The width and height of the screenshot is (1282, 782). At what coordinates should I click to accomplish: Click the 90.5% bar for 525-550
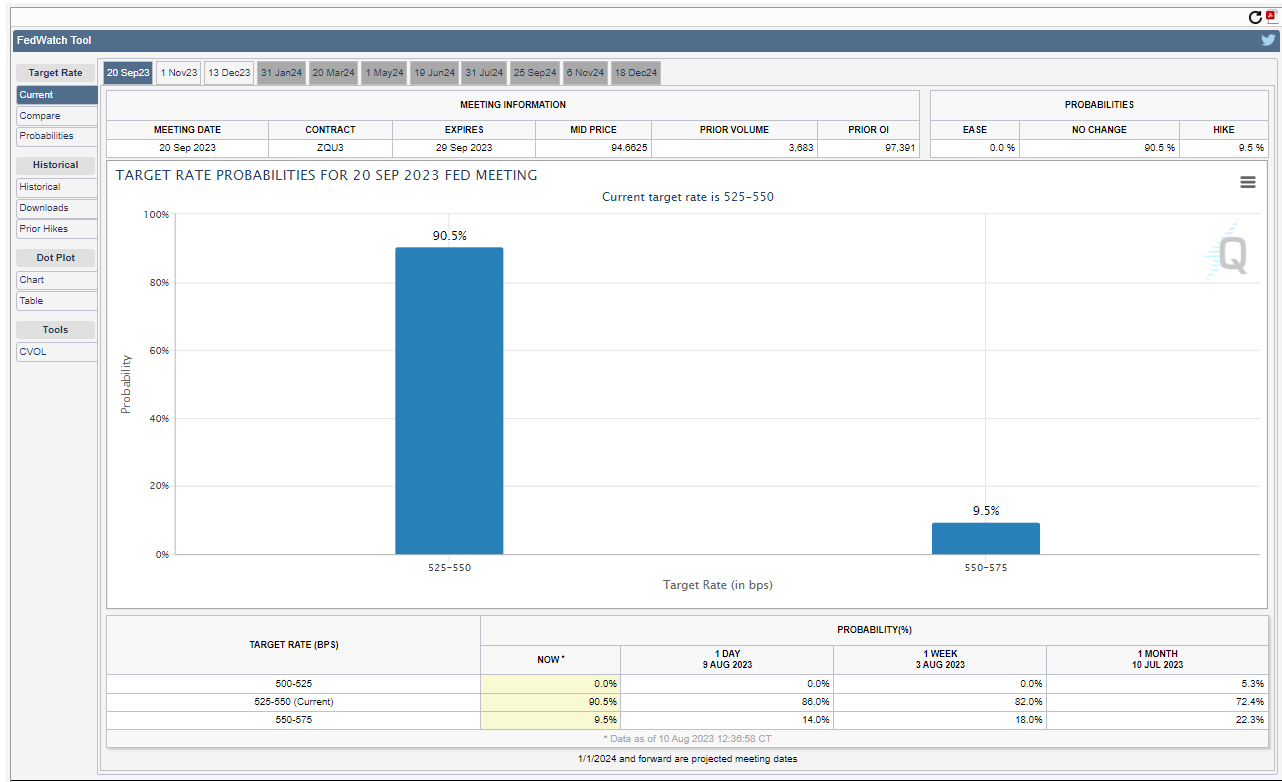pos(449,400)
